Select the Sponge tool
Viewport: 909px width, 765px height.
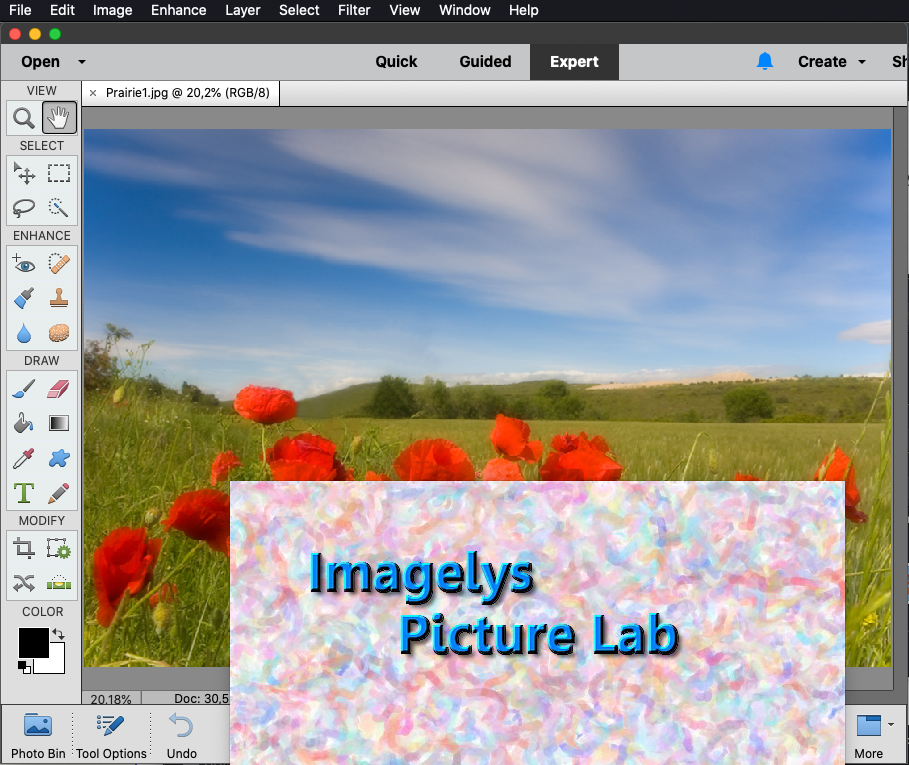click(x=59, y=333)
